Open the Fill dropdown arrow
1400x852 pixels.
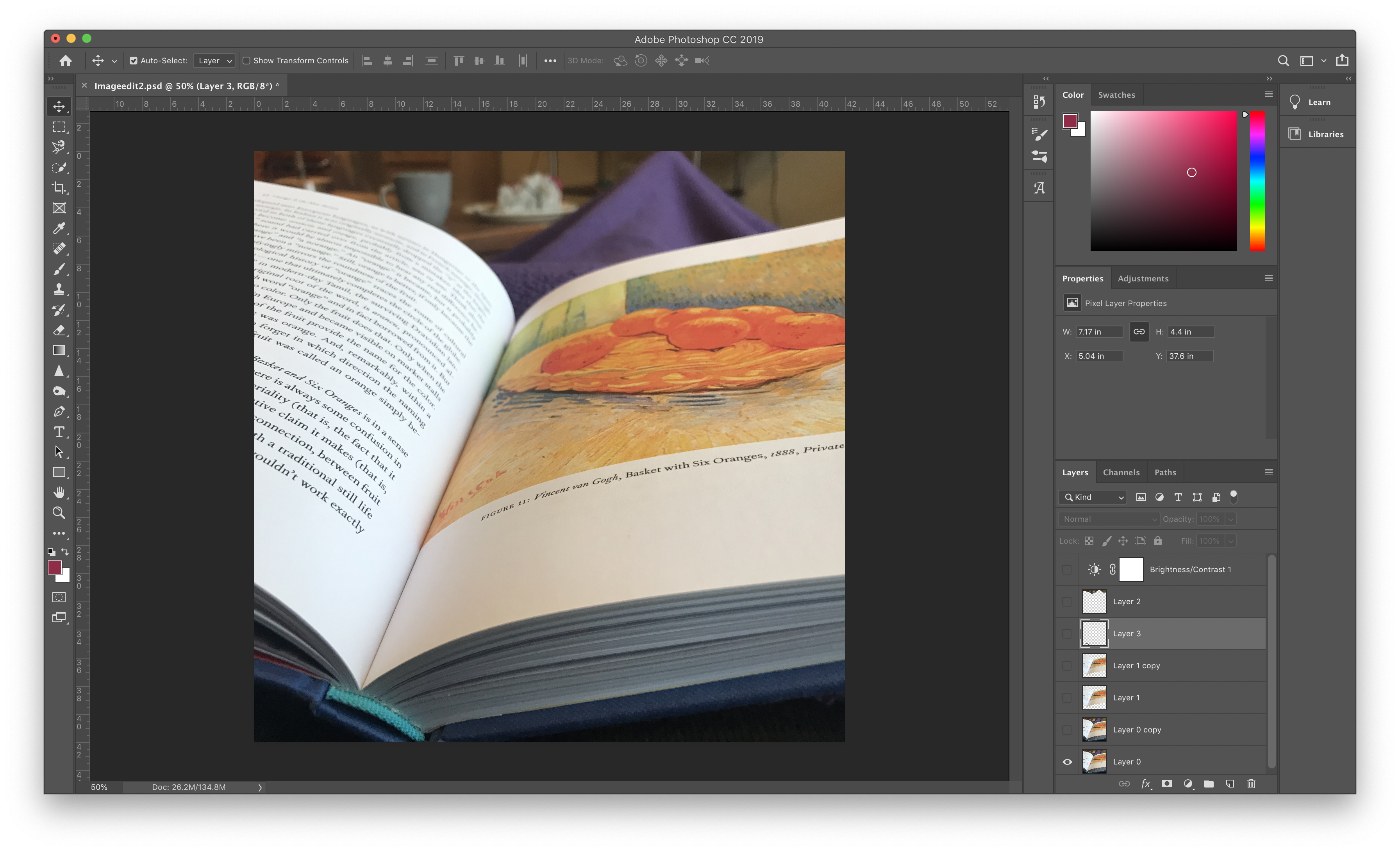(1230, 541)
